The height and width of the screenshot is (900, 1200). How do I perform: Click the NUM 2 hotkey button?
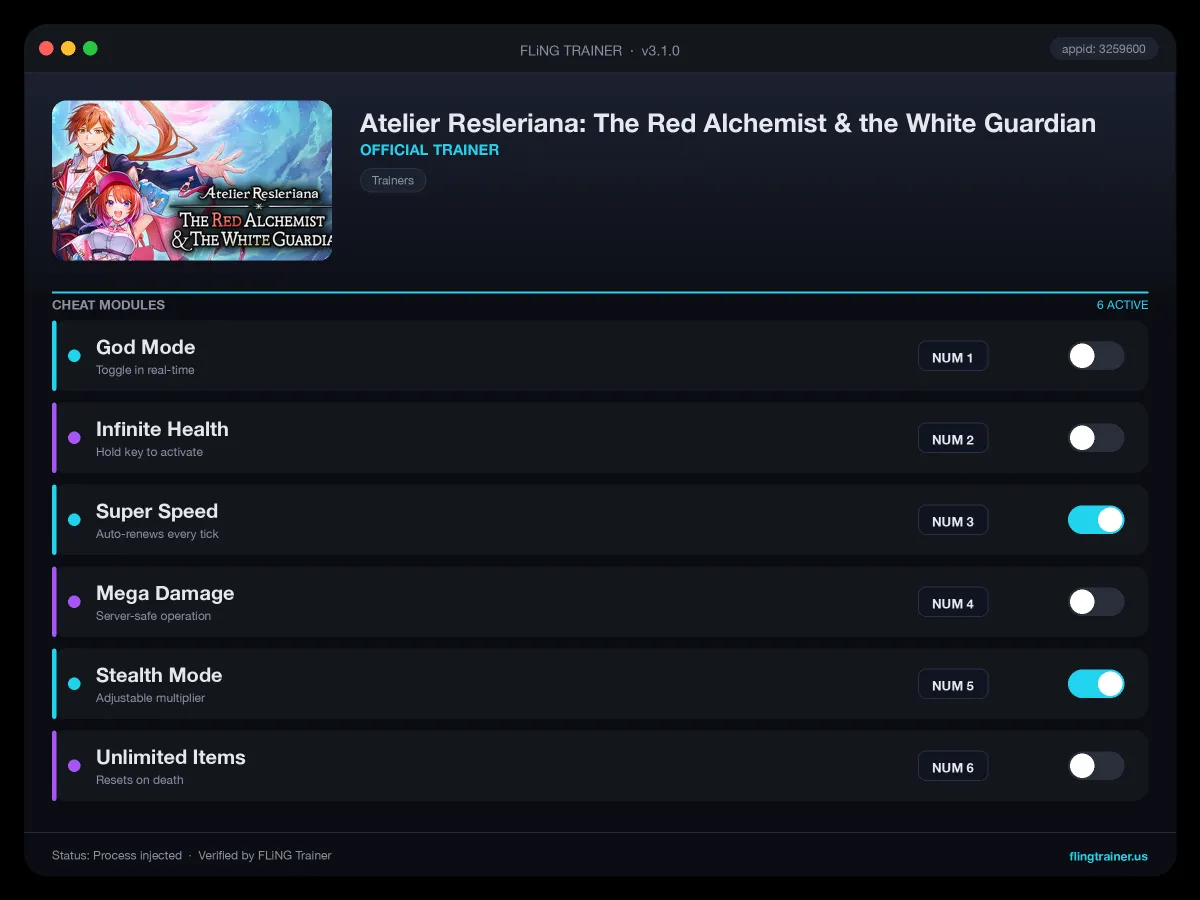point(953,439)
